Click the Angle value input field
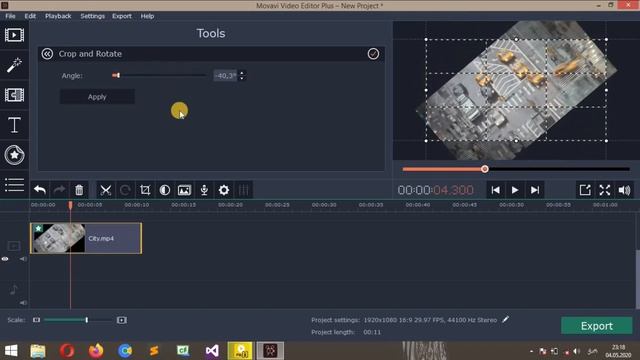Image resolution: width=640 pixels, height=360 pixels. (x=225, y=76)
